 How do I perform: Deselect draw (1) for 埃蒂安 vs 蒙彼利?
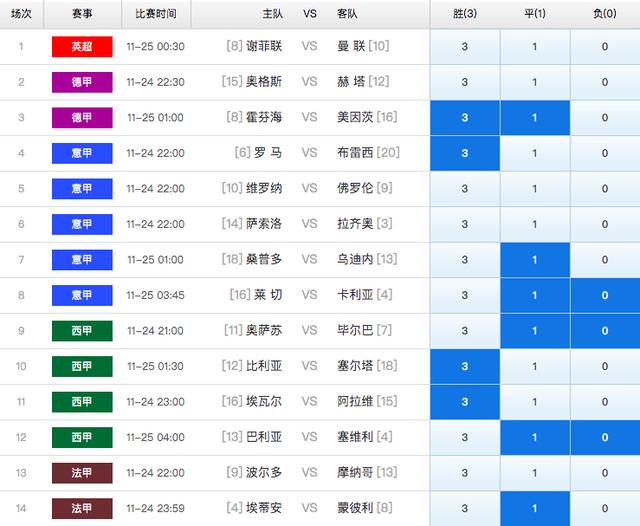coord(535,508)
